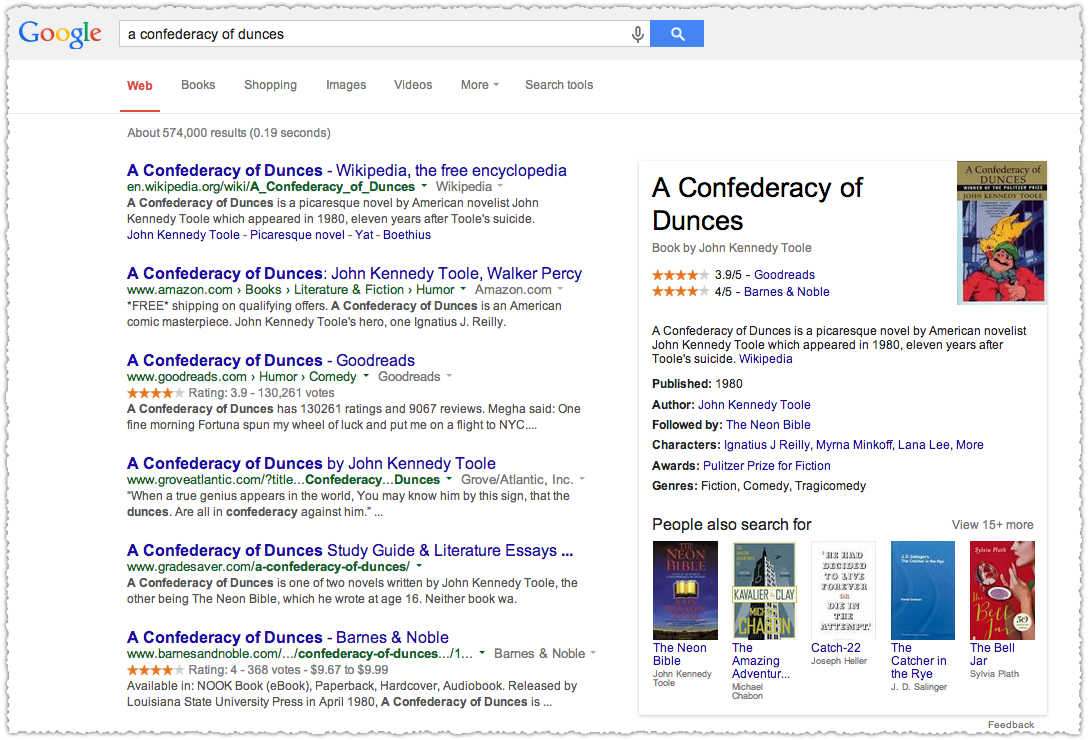Screen dimensions: 1088x740
Task: Click The Bell Jar cover thumbnail
Action: 1002,590
